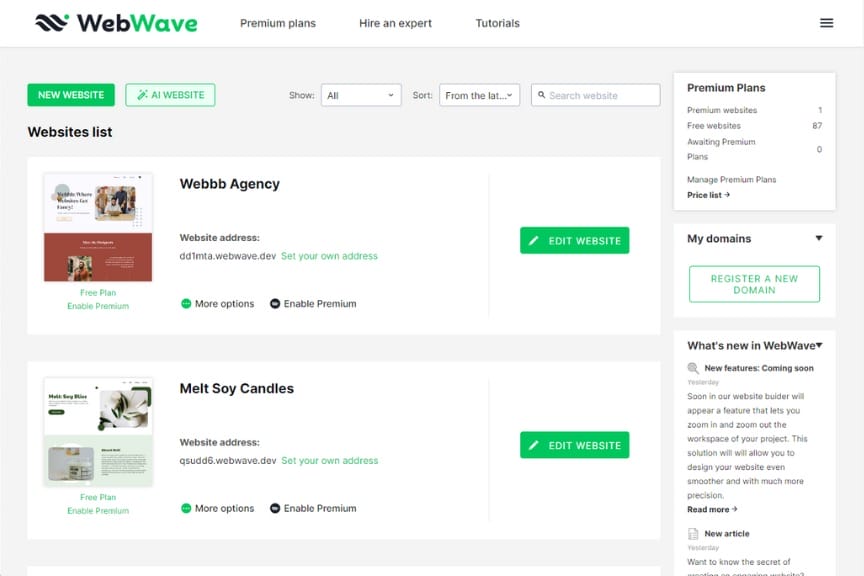The image size is (864, 576).
Task: Click the Webbb Agency site thumbnail
Action: (98, 227)
